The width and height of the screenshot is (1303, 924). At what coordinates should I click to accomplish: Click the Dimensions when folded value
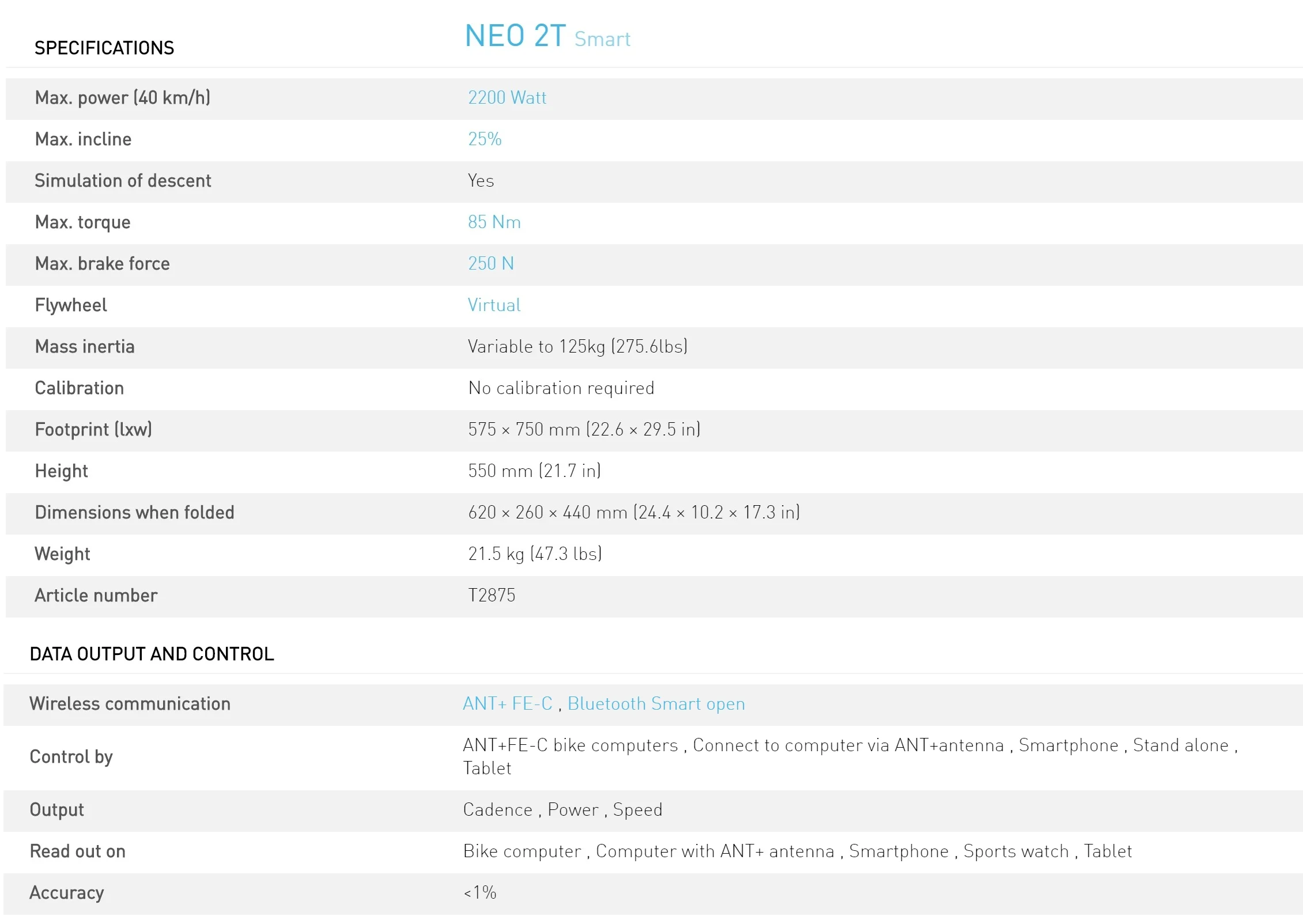point(633,513)
